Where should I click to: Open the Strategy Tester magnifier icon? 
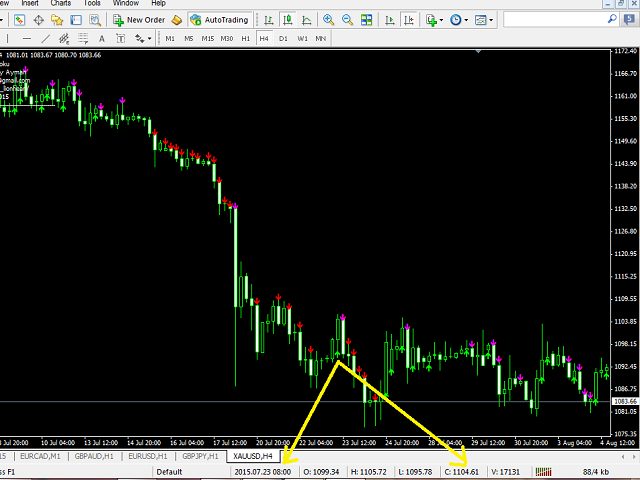pos(95,20)
